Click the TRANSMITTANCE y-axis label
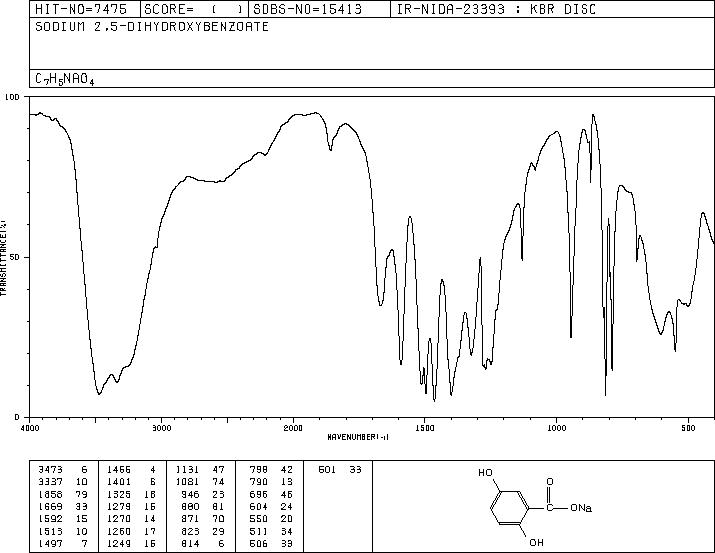The image size is (715, 553). [3, 257]
